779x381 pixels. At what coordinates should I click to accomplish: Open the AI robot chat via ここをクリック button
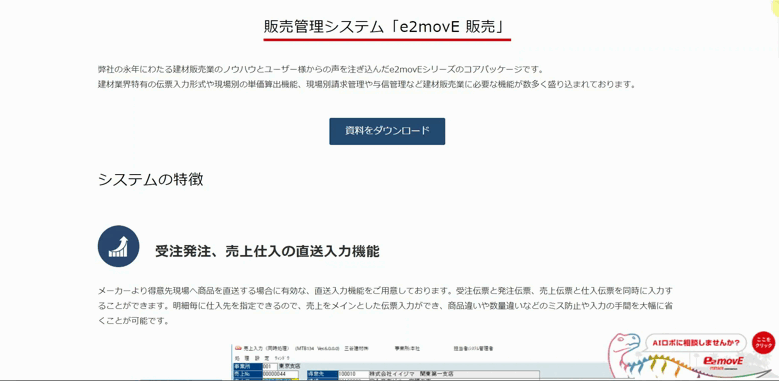pos(763,343)
